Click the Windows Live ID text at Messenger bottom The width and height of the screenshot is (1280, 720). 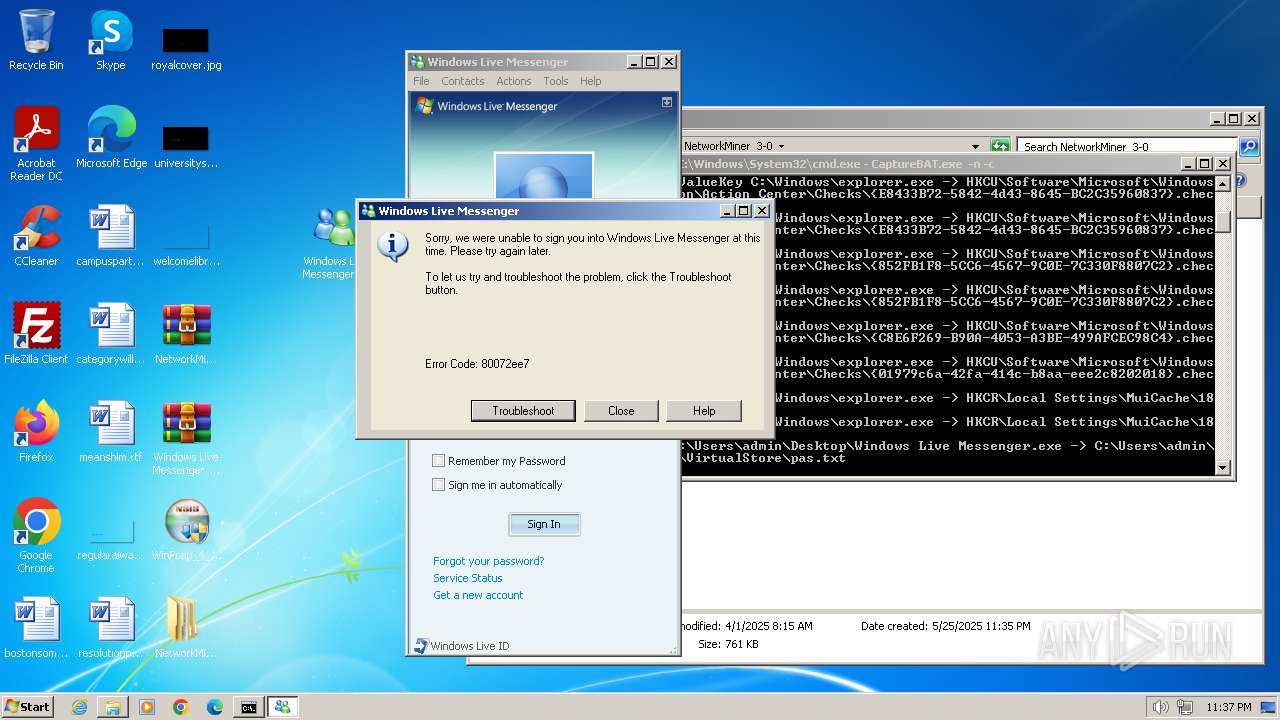tap(470, 646)
